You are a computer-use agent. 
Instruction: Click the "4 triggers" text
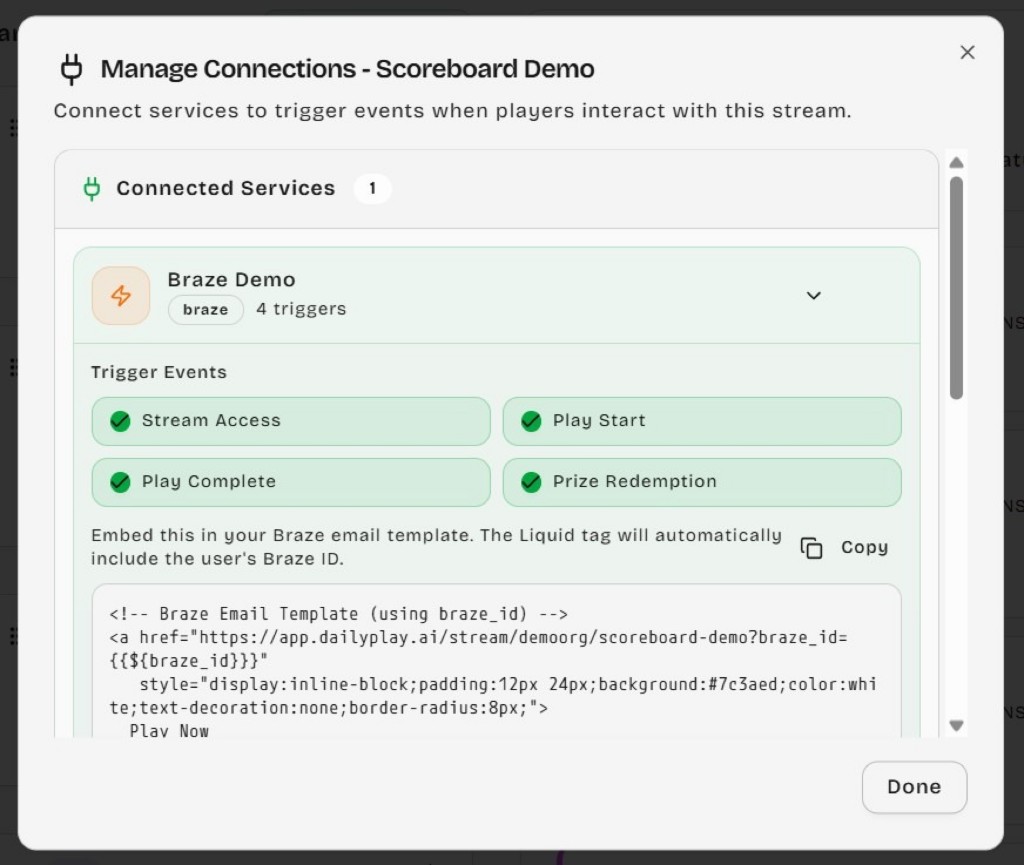pyautogui.click(x=301, y=309)
